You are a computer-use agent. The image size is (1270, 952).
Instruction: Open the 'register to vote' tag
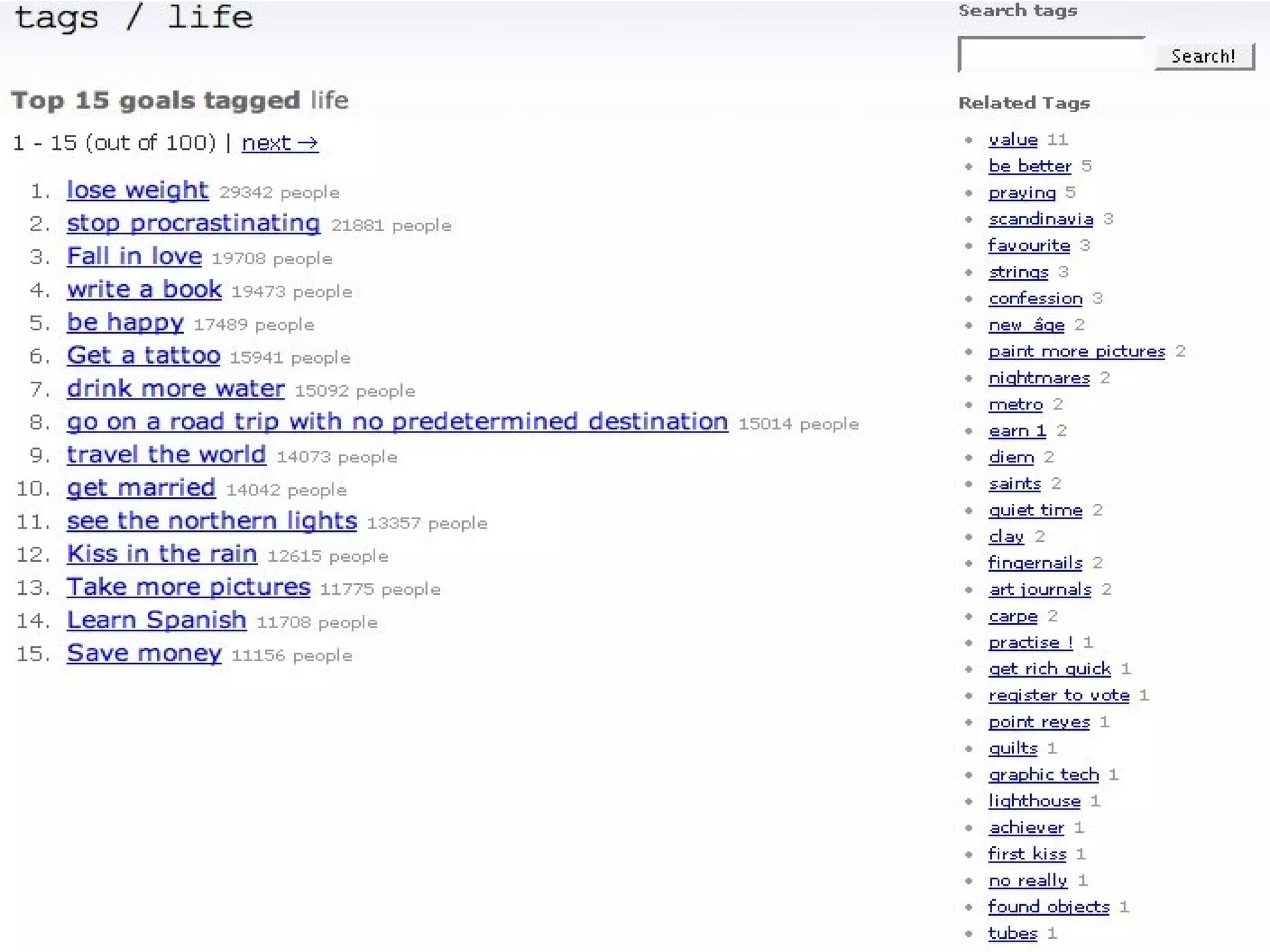(x=1059, y=695)
